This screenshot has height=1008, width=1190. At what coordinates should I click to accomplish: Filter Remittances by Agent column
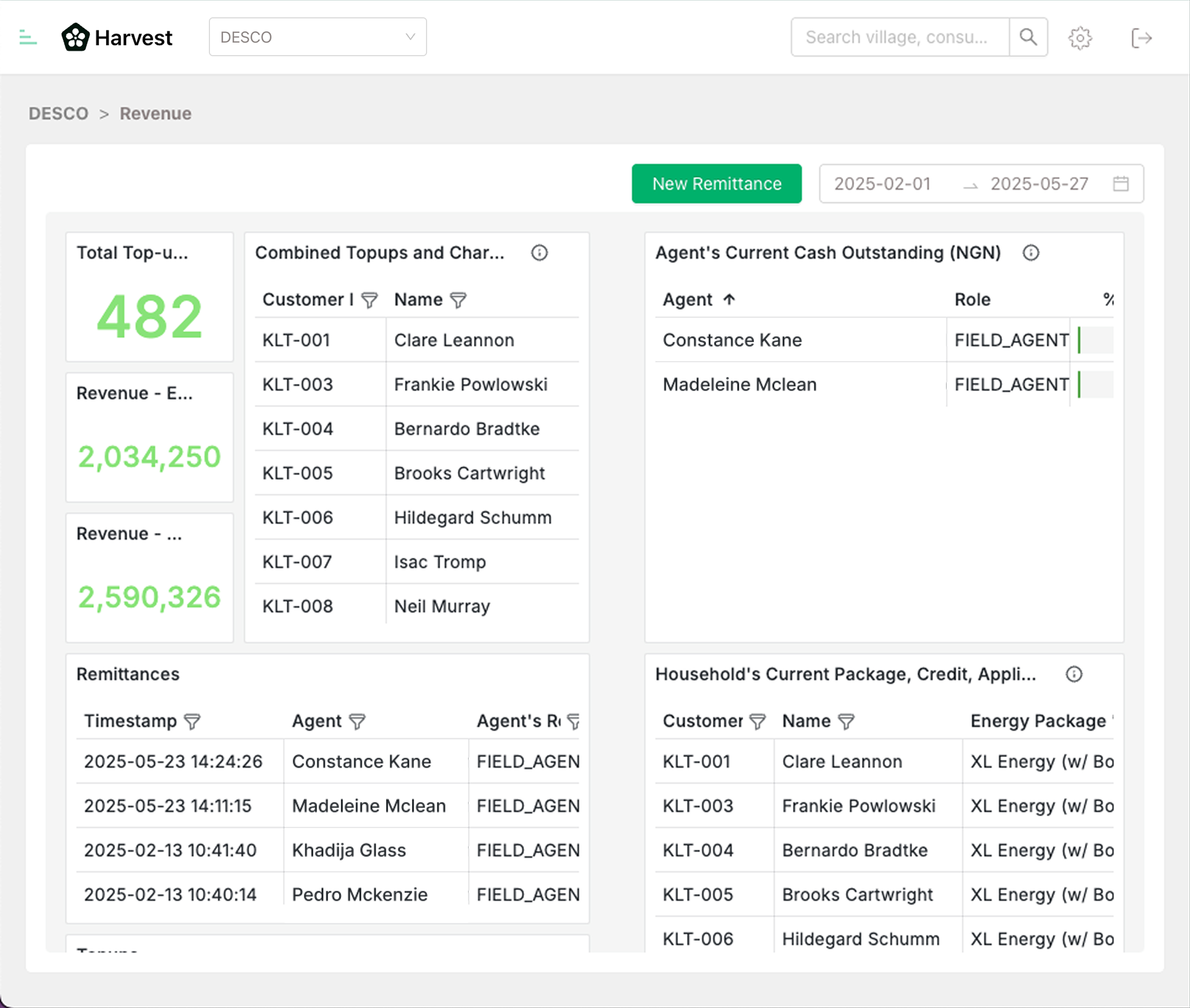[357, 722]
